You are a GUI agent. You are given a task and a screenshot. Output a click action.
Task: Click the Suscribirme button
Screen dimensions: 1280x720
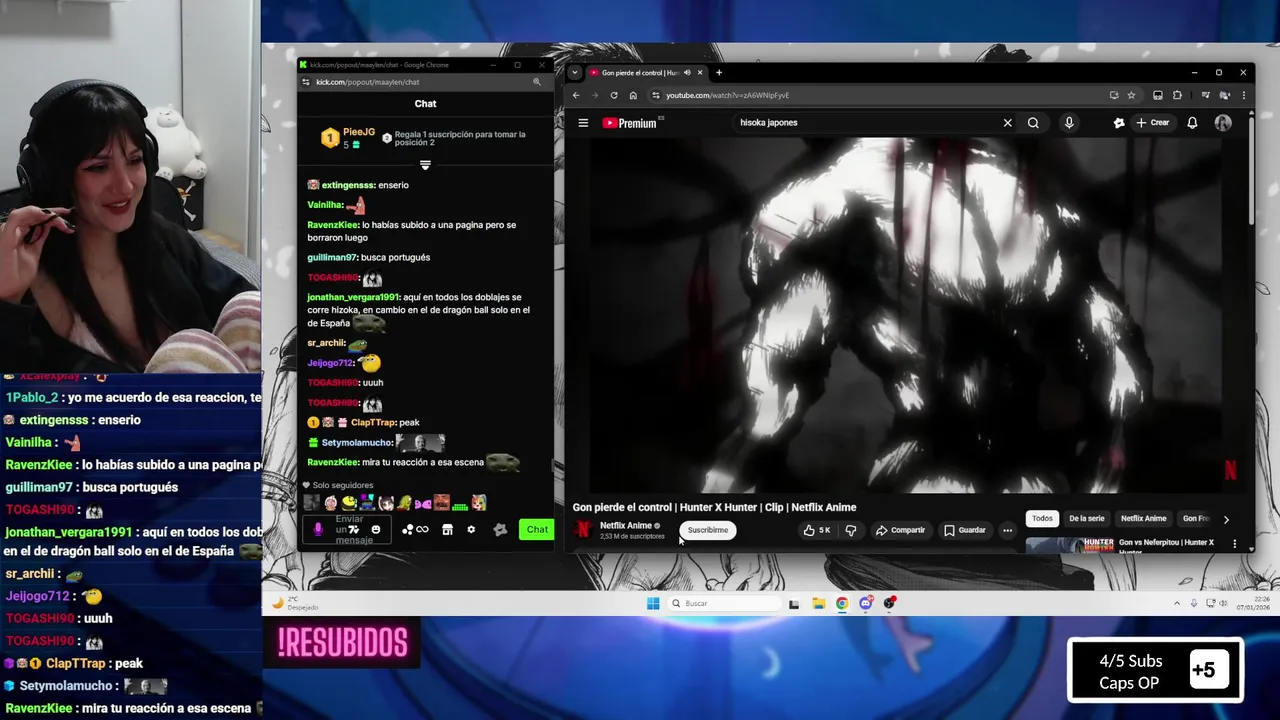click(708, 530)
